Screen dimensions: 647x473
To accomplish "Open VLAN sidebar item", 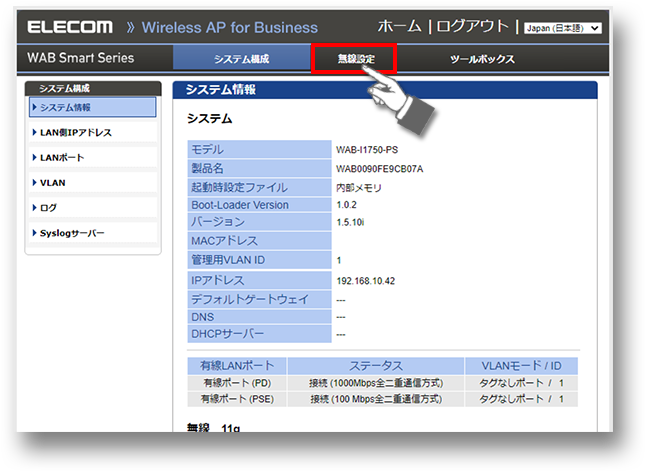I will click(93, 183).
